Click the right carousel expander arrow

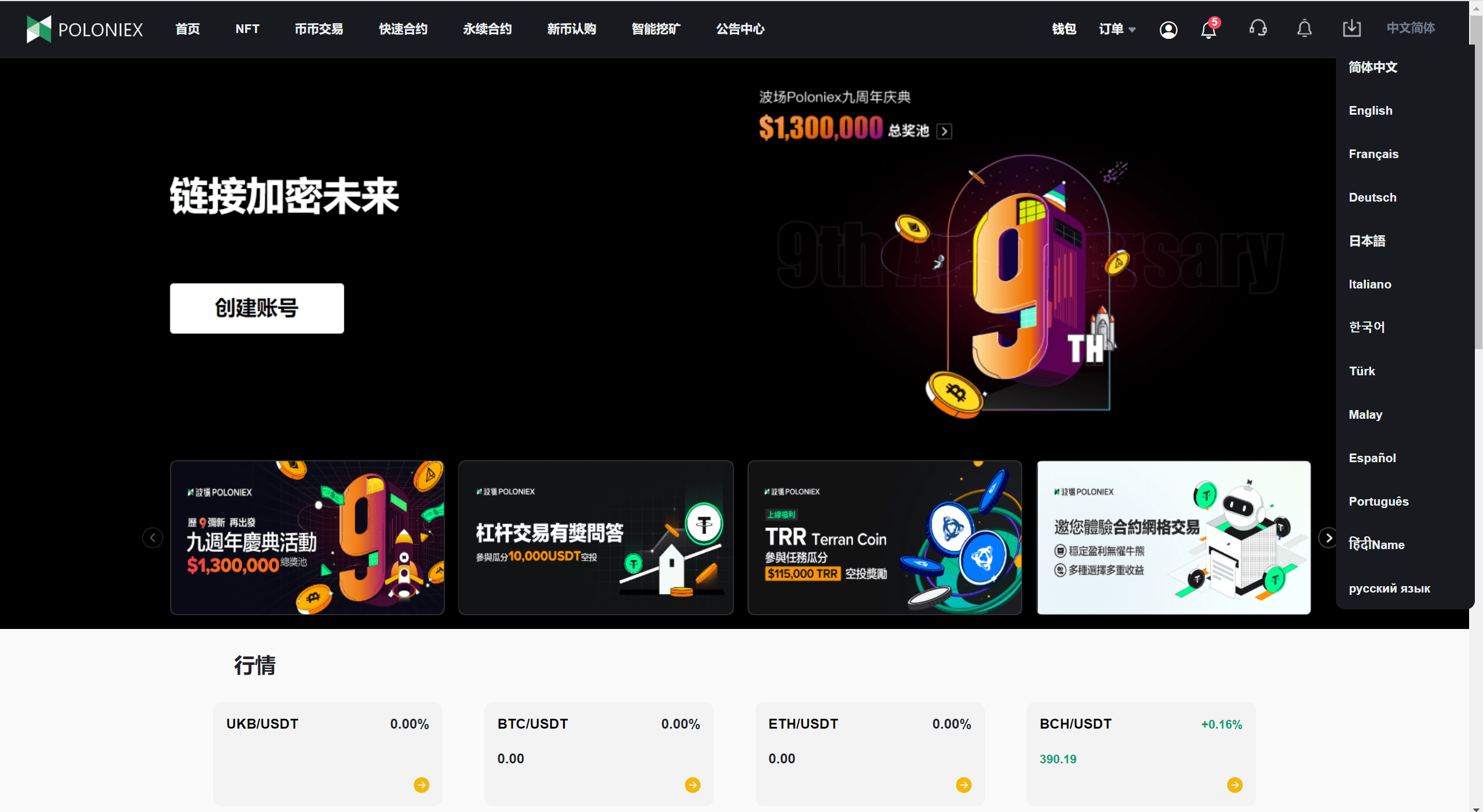coord(1328,537)
